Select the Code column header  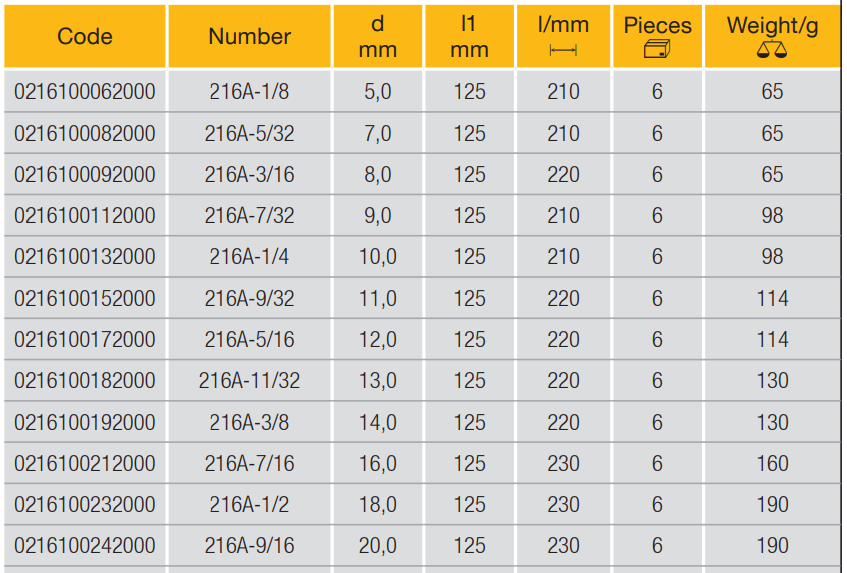(85, 37)
